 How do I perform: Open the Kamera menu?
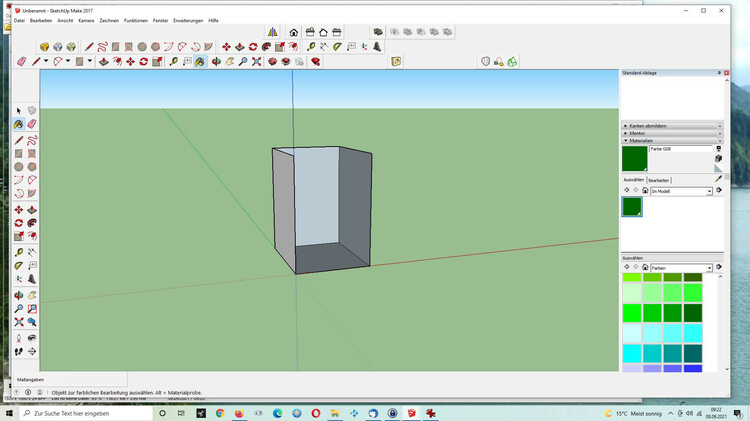click(86, 20)
